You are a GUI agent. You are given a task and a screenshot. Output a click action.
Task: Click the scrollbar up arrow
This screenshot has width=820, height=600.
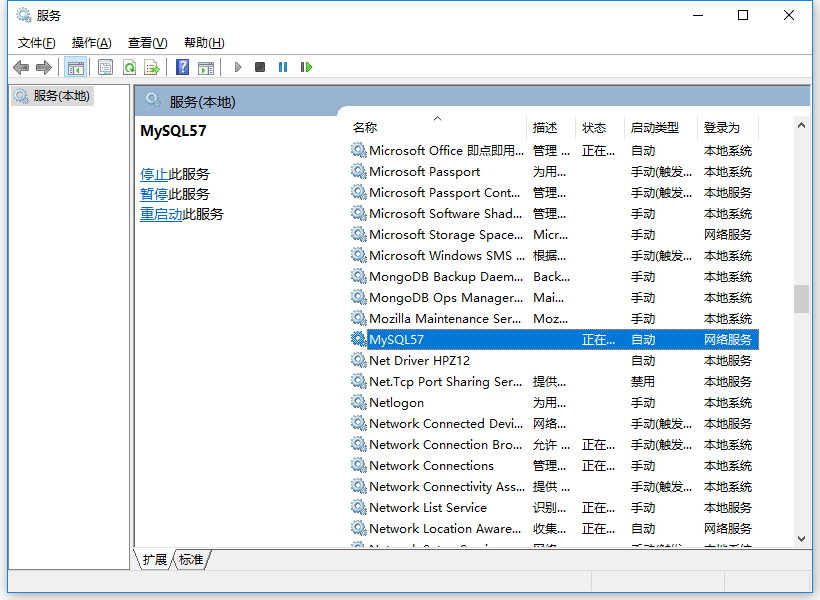801,125
